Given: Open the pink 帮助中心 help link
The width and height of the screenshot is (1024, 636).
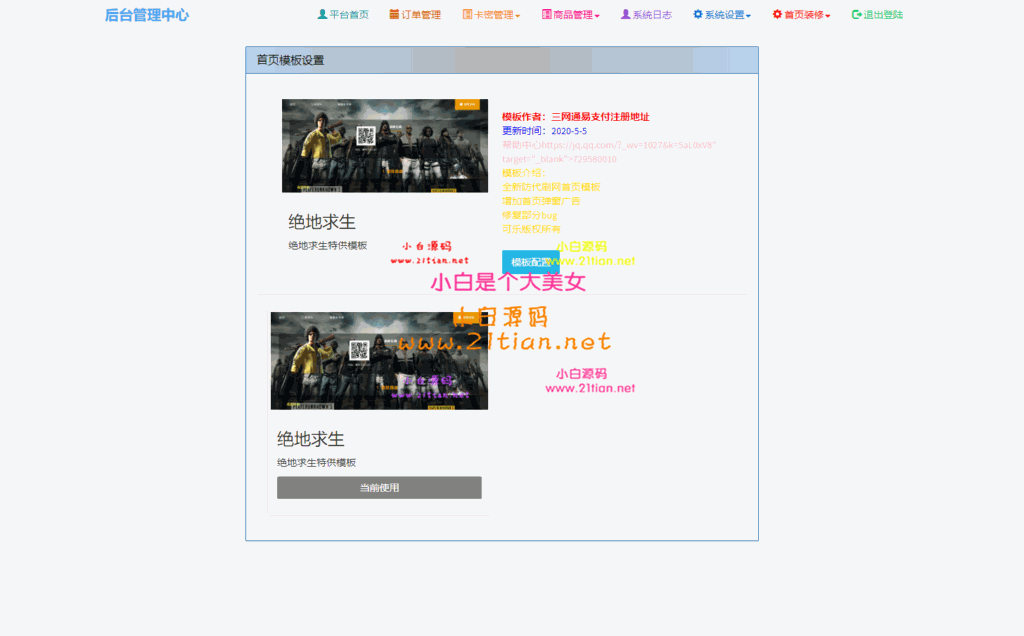Looking at the screenshot, I should [609, 151].
